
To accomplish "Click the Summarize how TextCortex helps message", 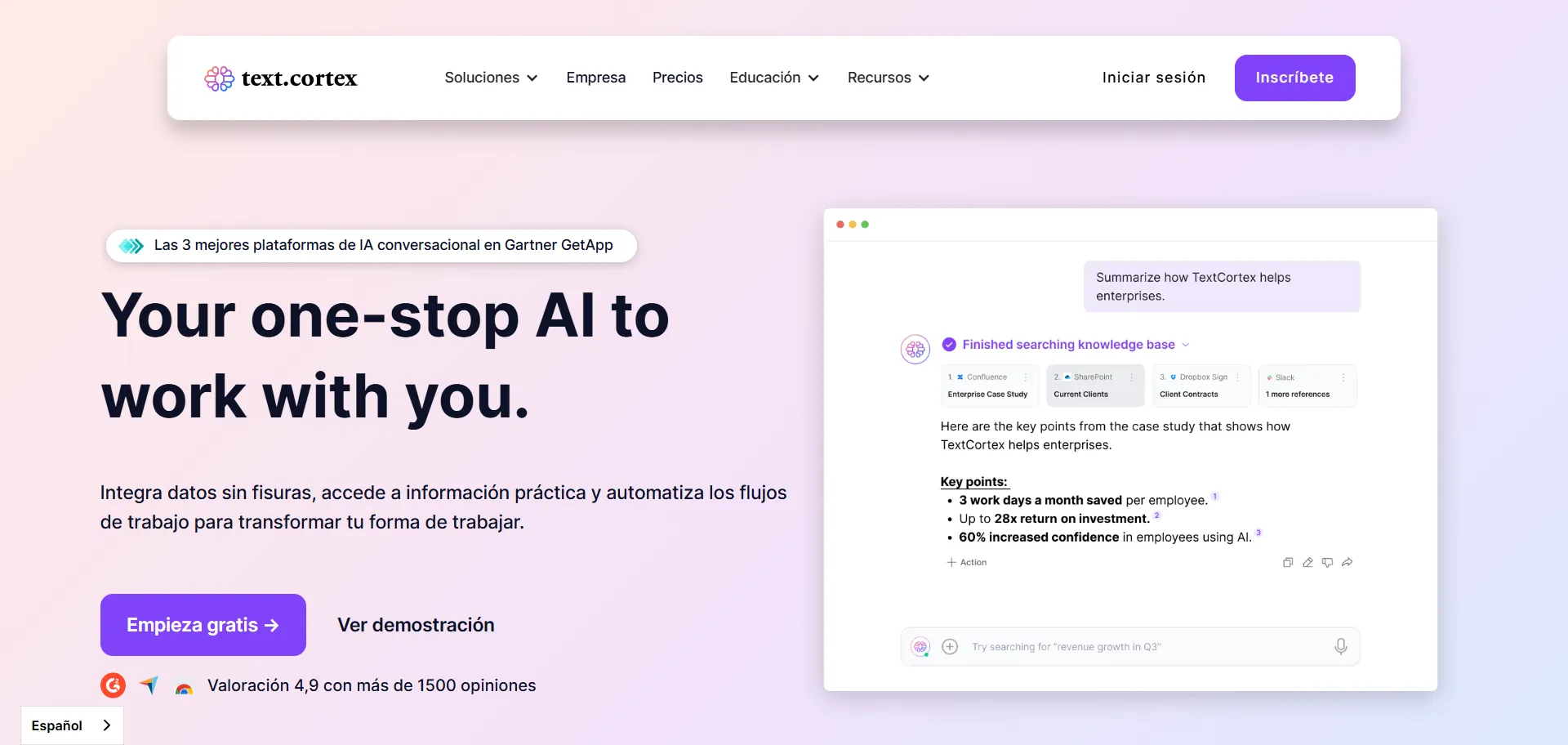I will pos(1222,287).
